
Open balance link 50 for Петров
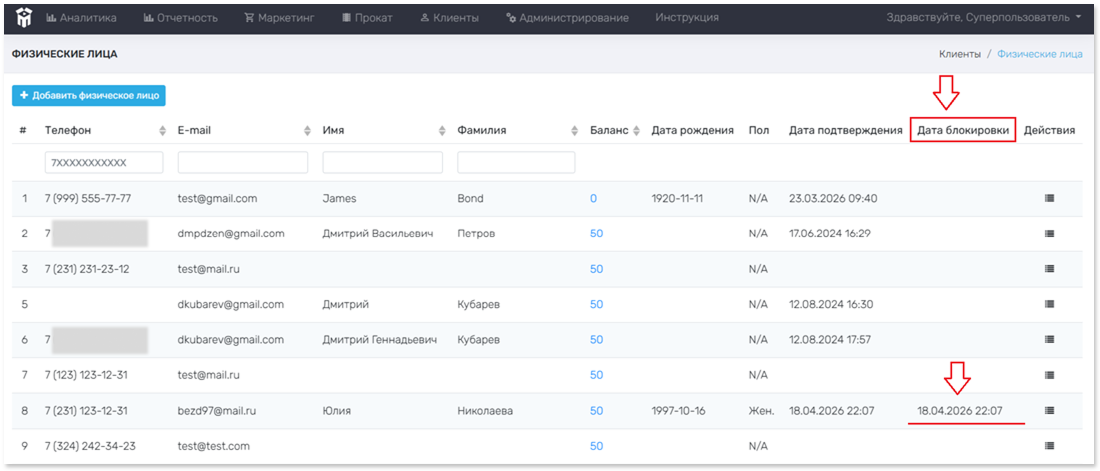pyautogui.click(x=596, y=234)
